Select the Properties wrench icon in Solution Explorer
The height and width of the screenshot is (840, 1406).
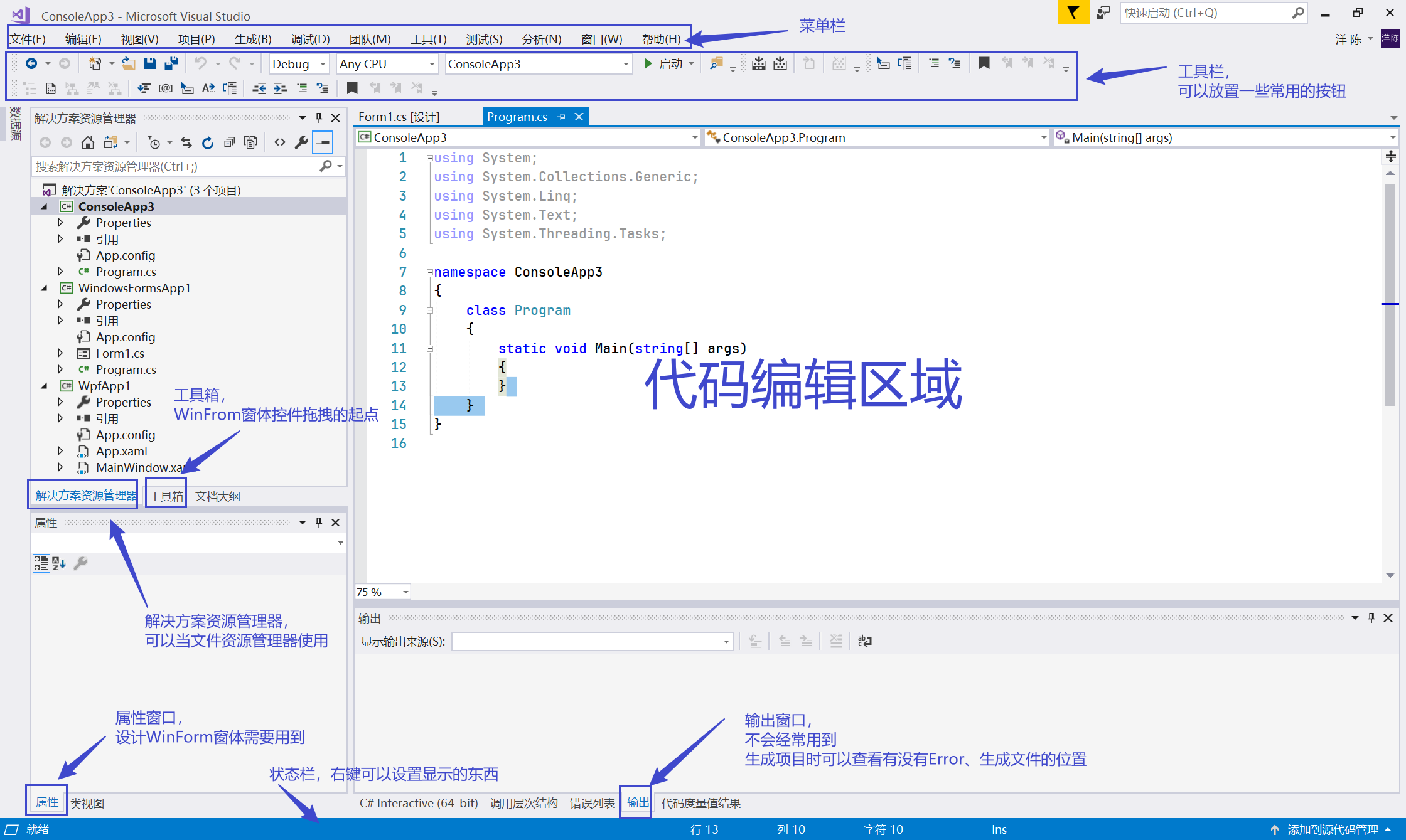301,142
